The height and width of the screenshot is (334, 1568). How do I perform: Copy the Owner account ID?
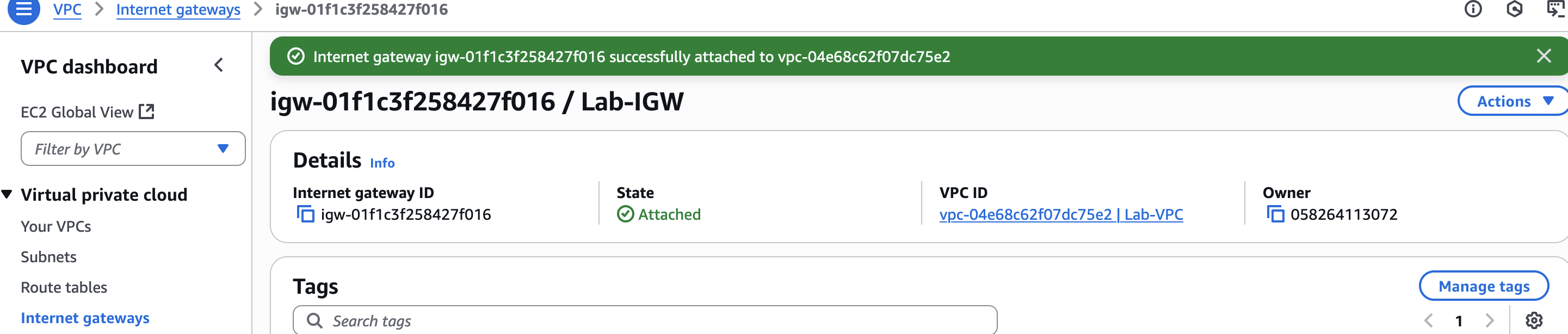point(1275,214)
